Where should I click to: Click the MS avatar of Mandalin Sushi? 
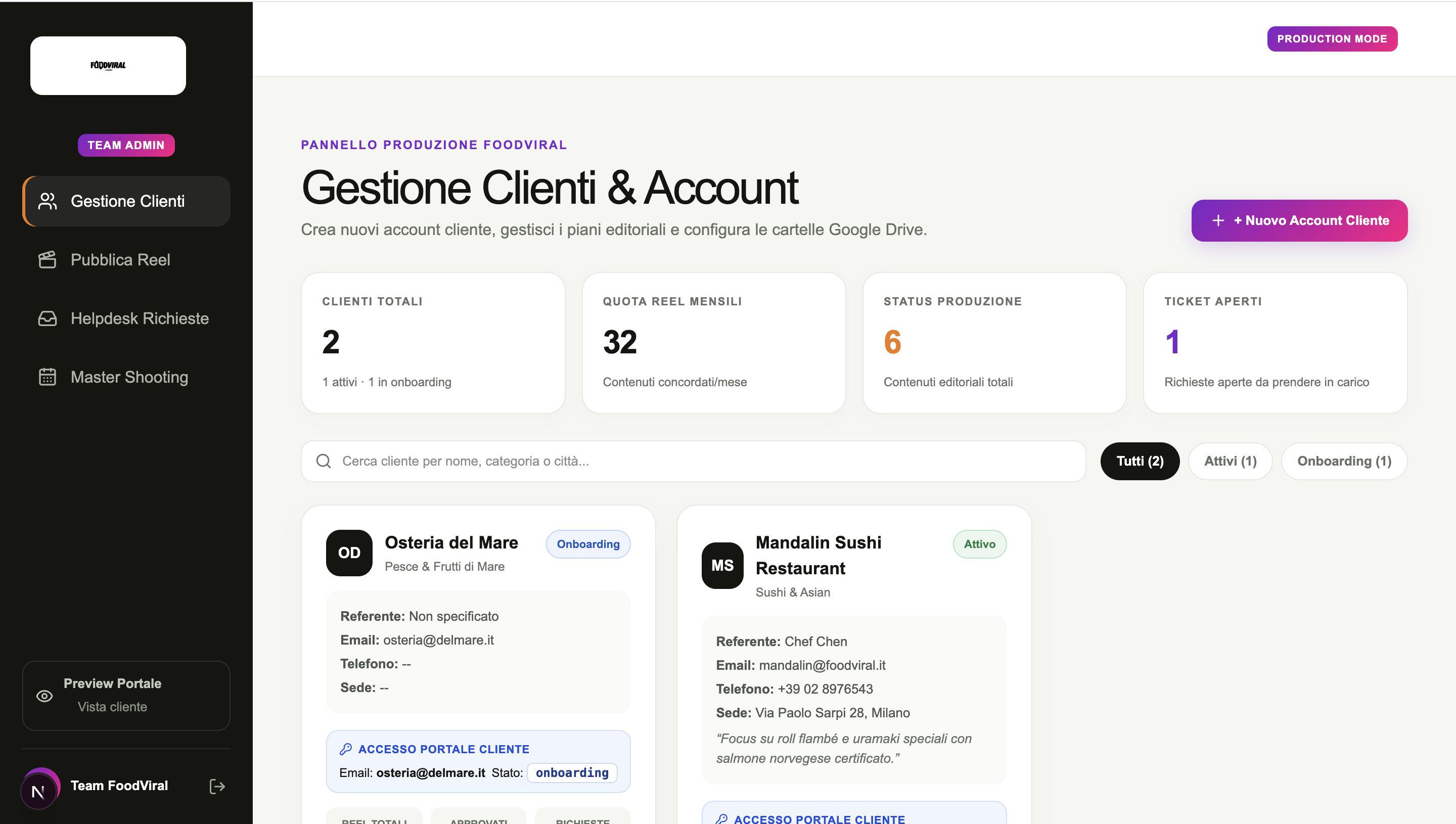722,566
